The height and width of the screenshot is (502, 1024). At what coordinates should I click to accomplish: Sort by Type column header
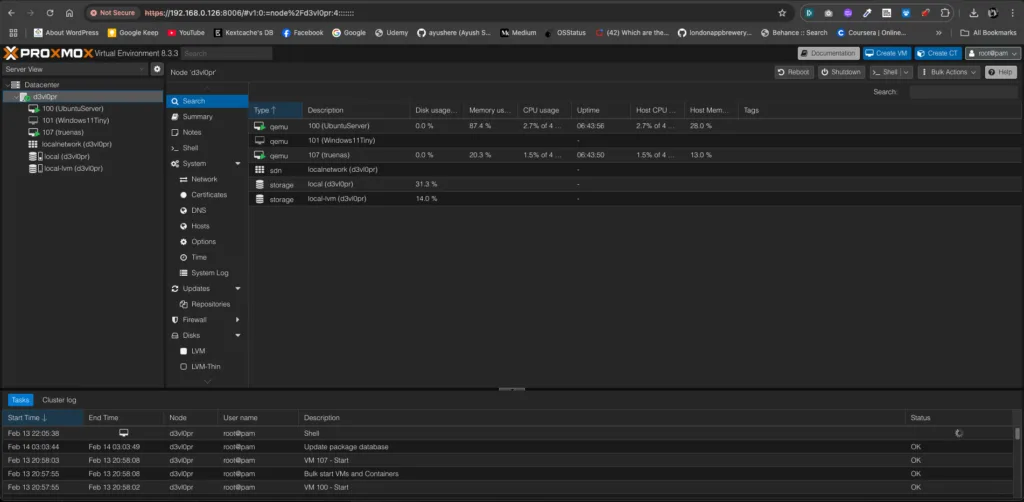pyautogui.click(x=275, y=110)
